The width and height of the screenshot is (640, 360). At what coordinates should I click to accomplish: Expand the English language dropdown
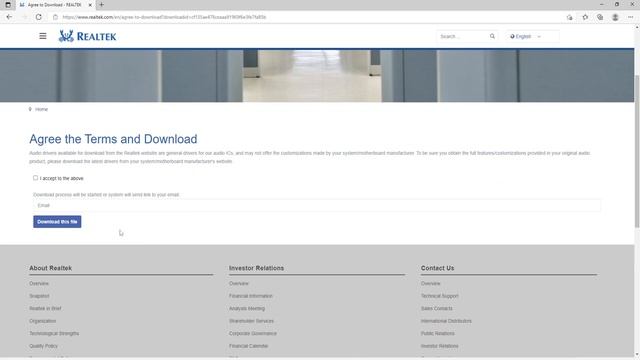pyautogui.click(x=532, y=36)
